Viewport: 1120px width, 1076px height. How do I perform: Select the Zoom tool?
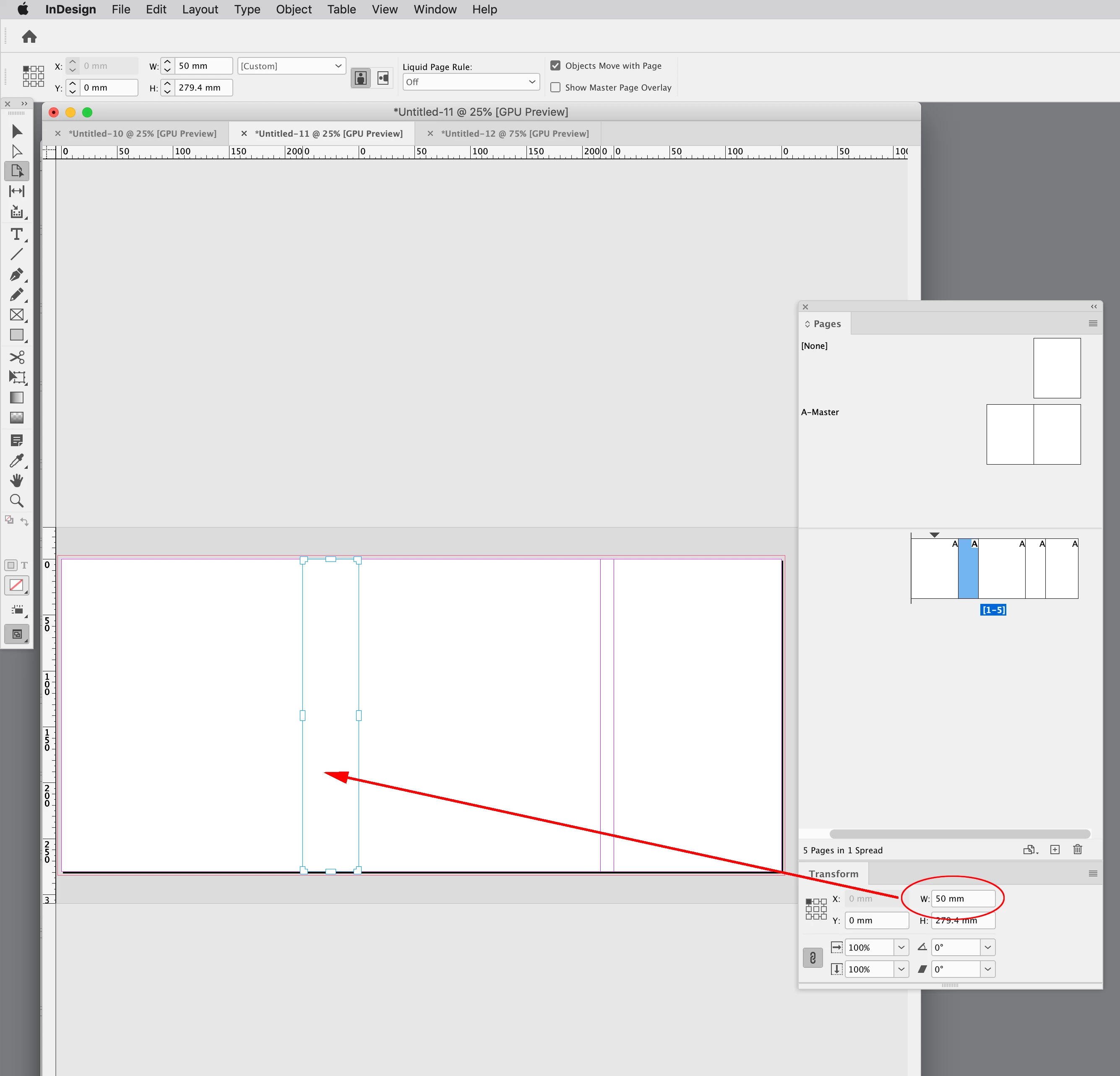point(17,501)
